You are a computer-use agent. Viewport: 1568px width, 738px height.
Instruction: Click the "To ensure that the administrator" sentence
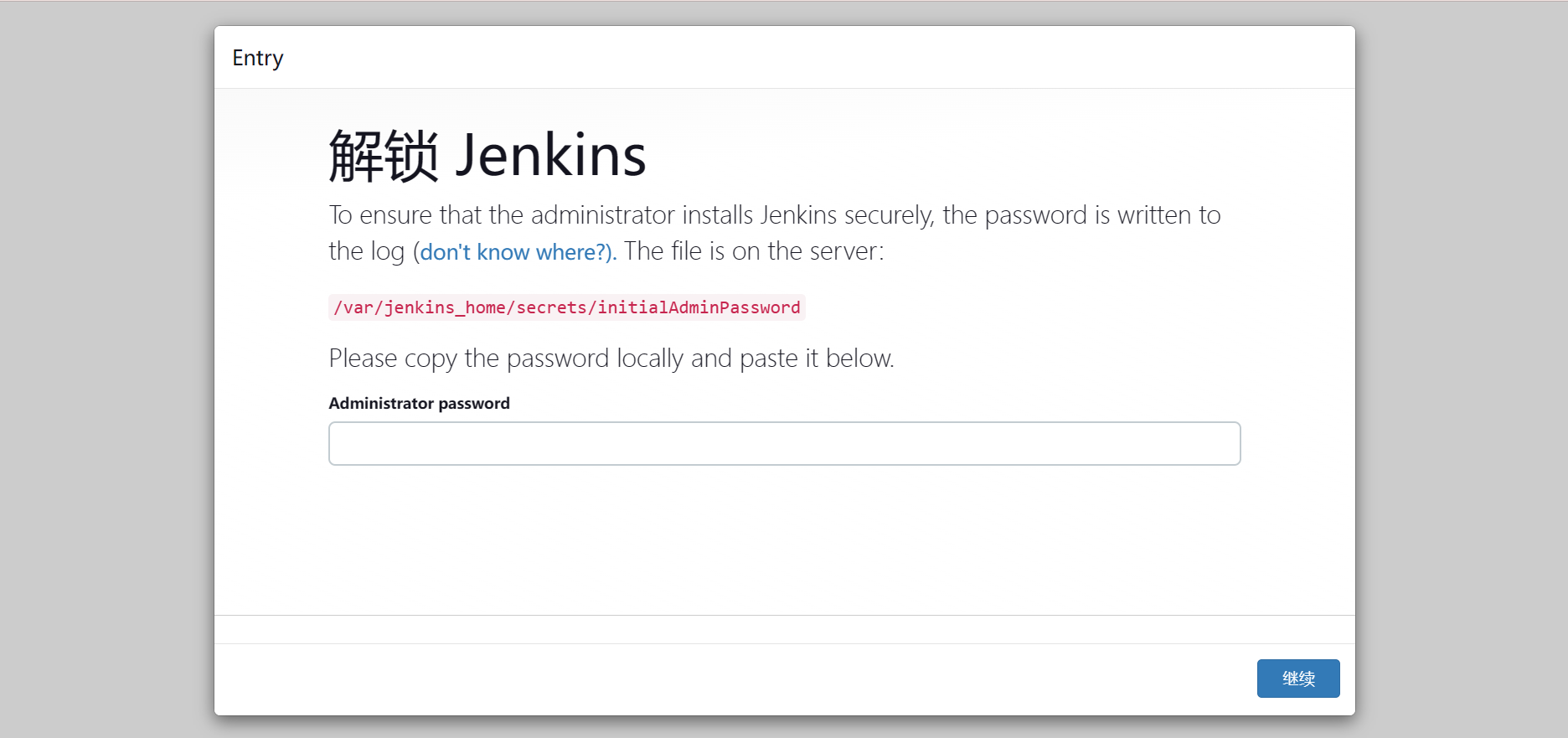503,215
